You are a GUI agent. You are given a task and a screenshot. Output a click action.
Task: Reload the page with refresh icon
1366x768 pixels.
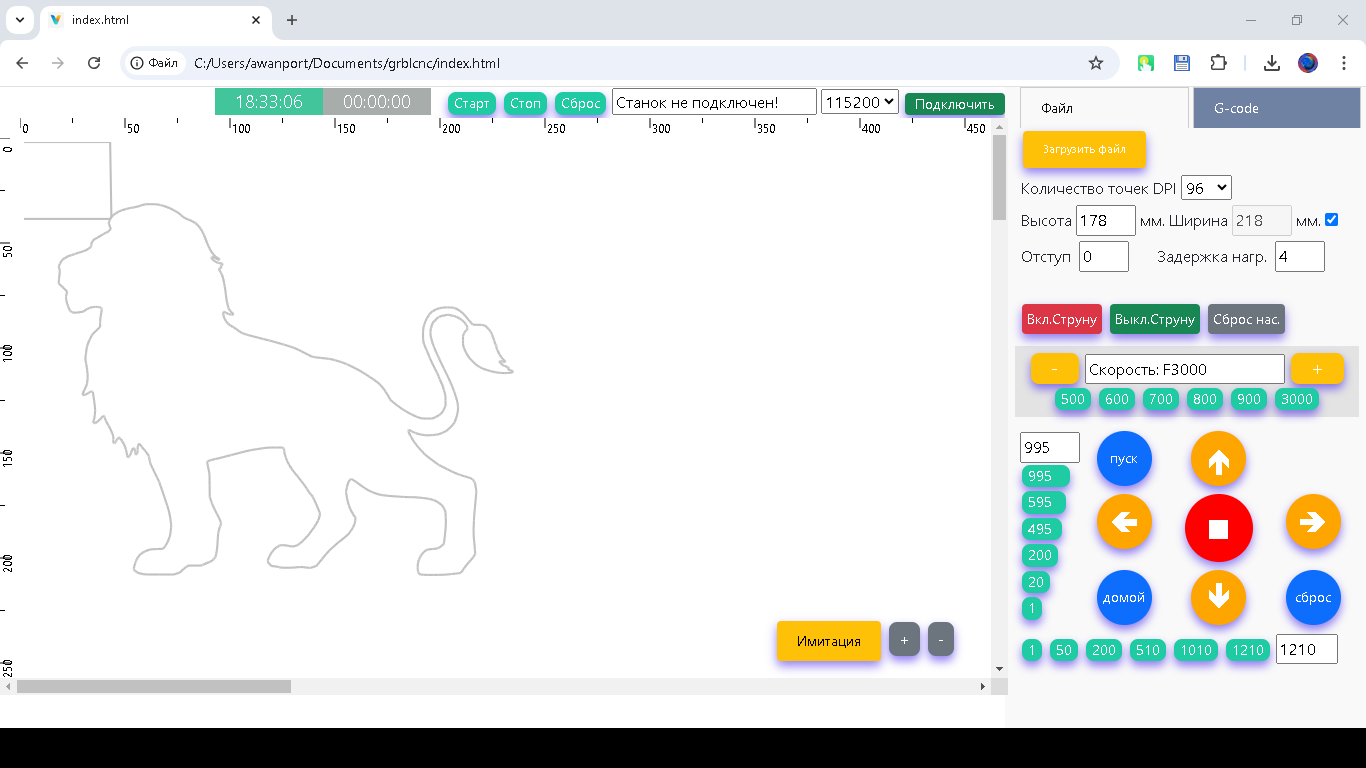94,63
